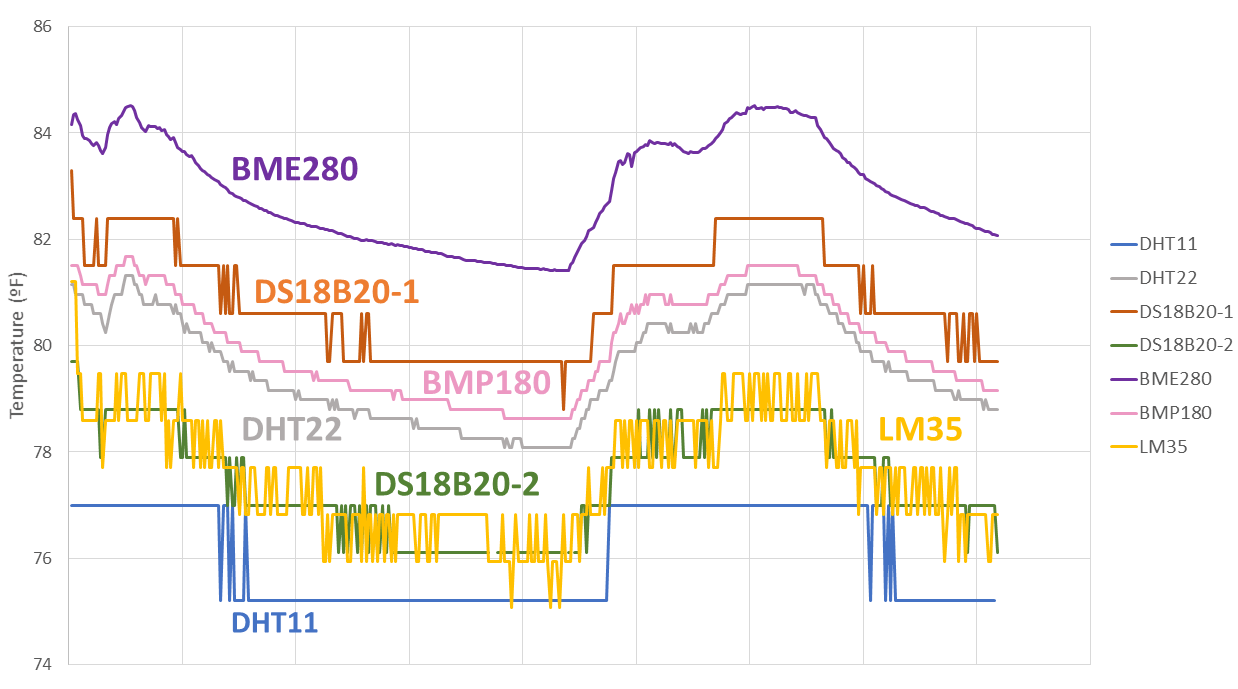Click the DHT11 legend entry text
Image resolution: width=1238 pixels, height=689 pixels.
point(1167,244)
